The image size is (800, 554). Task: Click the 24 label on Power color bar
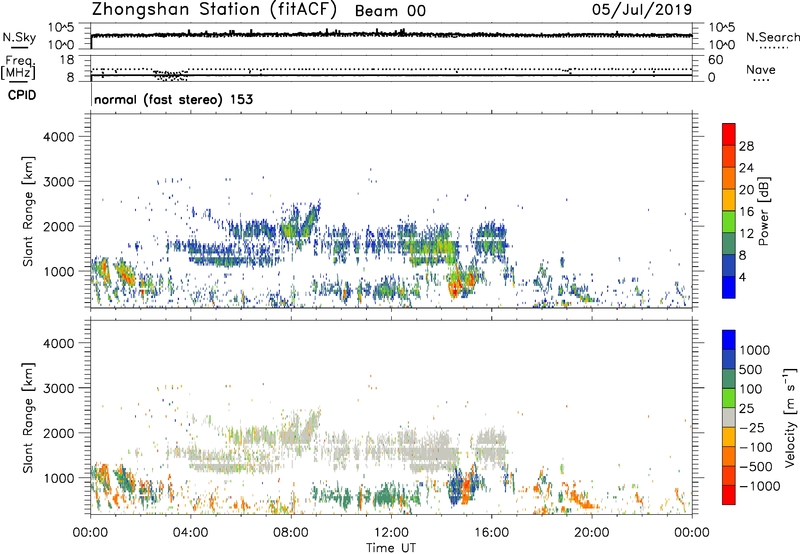(x=746, y=168)
